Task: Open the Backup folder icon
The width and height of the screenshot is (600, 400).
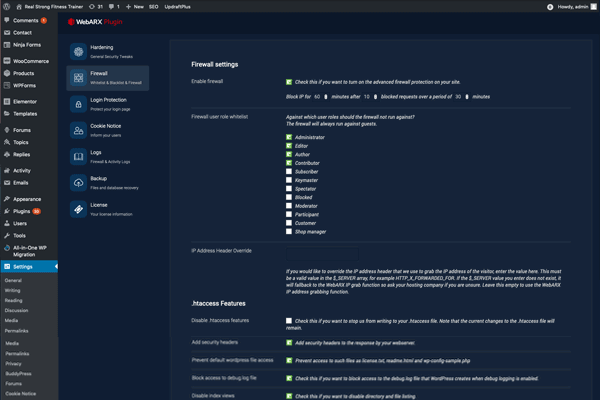Action: click(80, 182)
